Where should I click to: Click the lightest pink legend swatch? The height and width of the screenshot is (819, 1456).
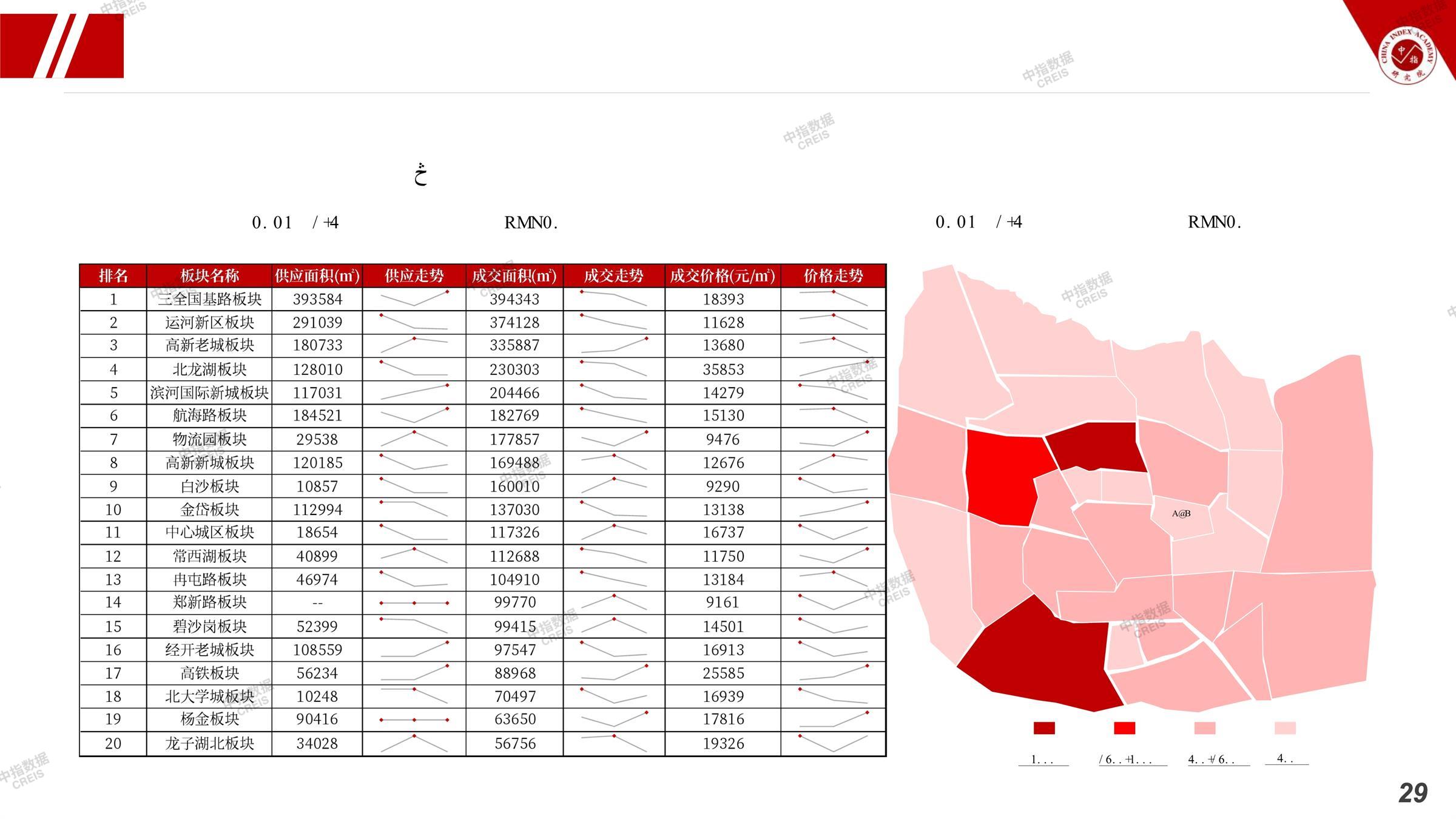[x=1285, y=728]
